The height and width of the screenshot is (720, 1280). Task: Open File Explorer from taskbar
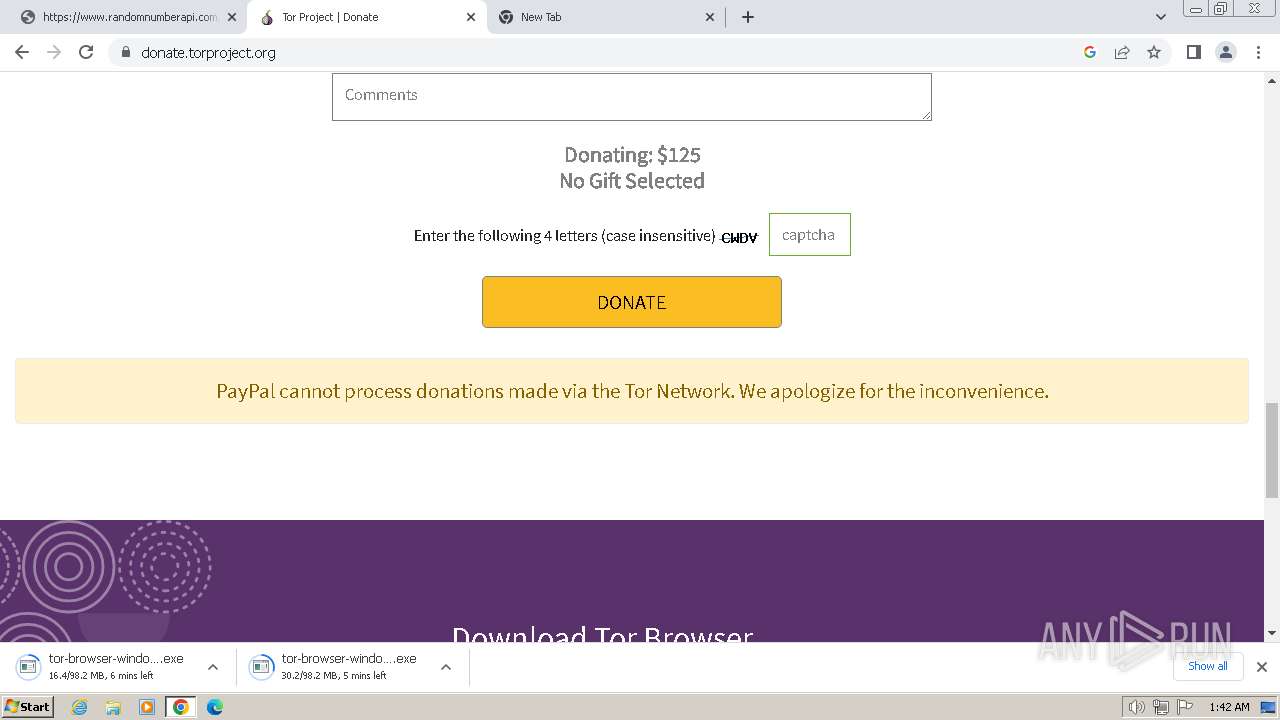113,707
